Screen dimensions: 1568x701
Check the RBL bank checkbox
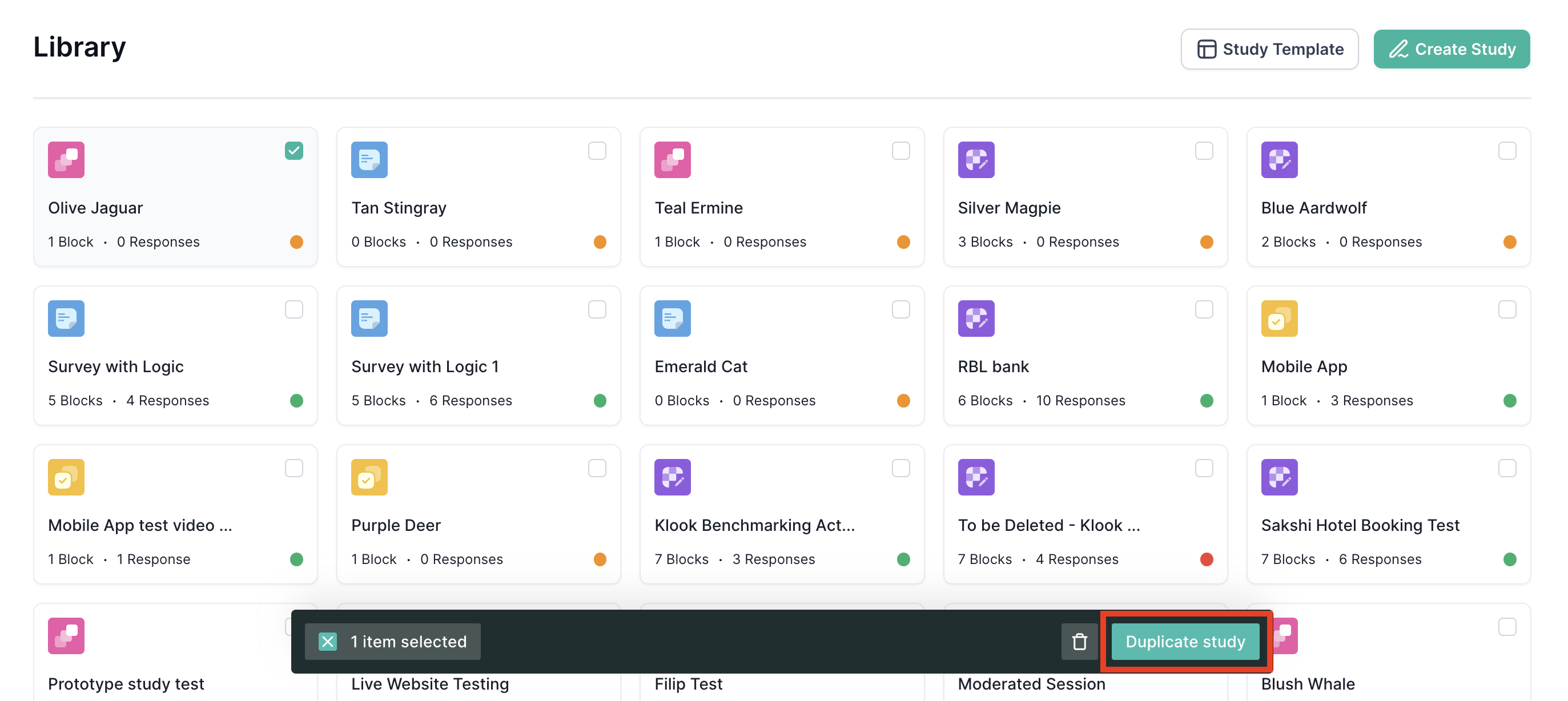[1203, 309]
